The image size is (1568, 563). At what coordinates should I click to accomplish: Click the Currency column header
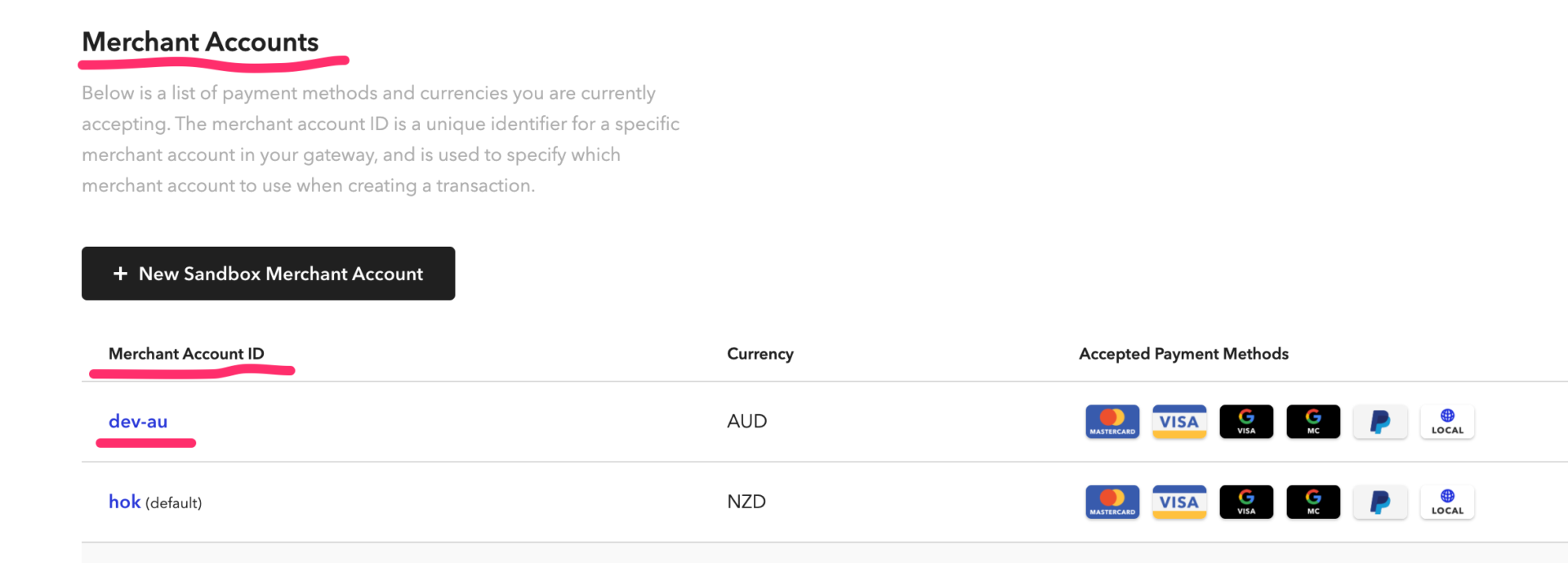point(760,354)
